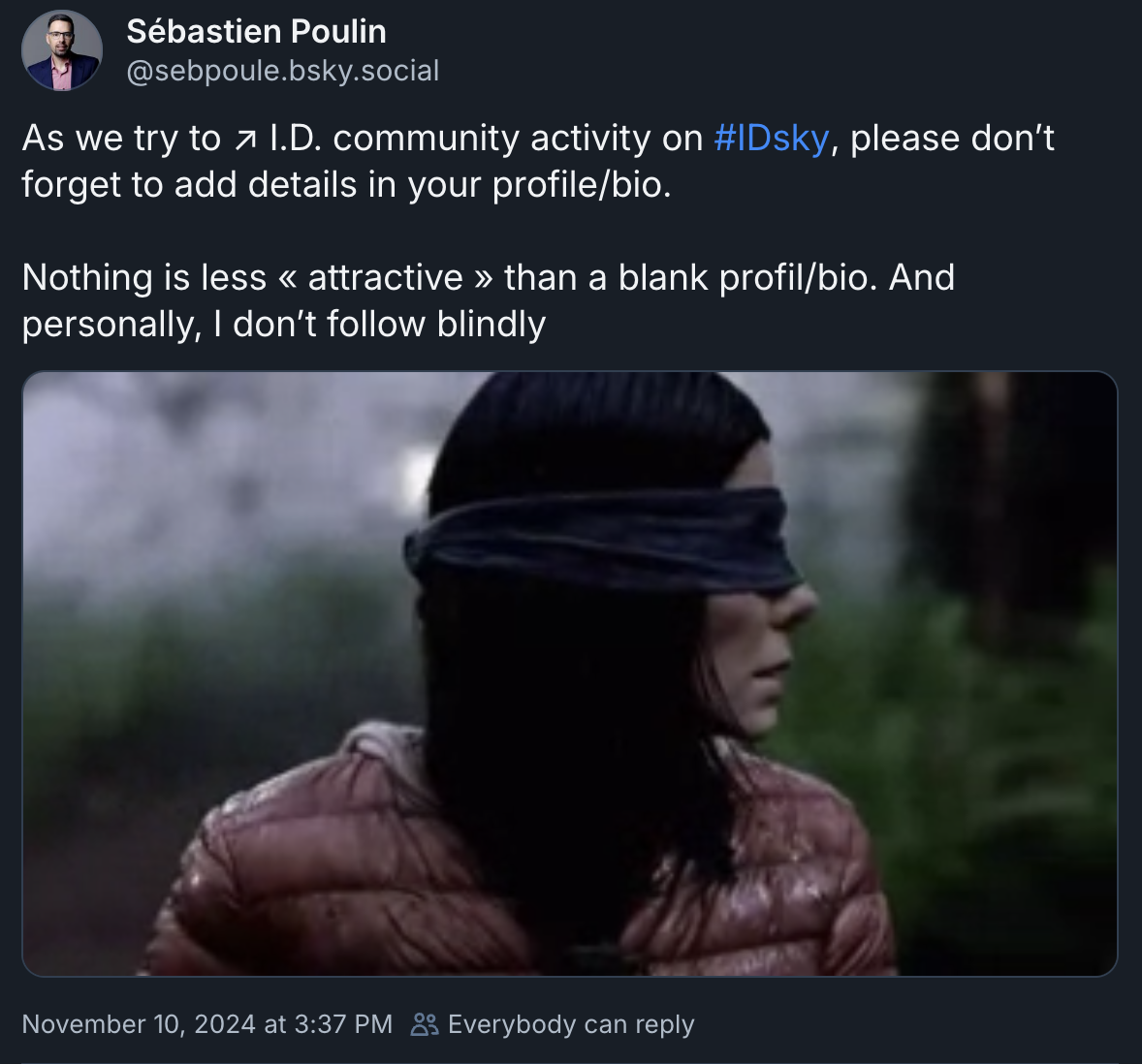
Task: Open the #IDsky hashtag
Action: tap(771, 139)
